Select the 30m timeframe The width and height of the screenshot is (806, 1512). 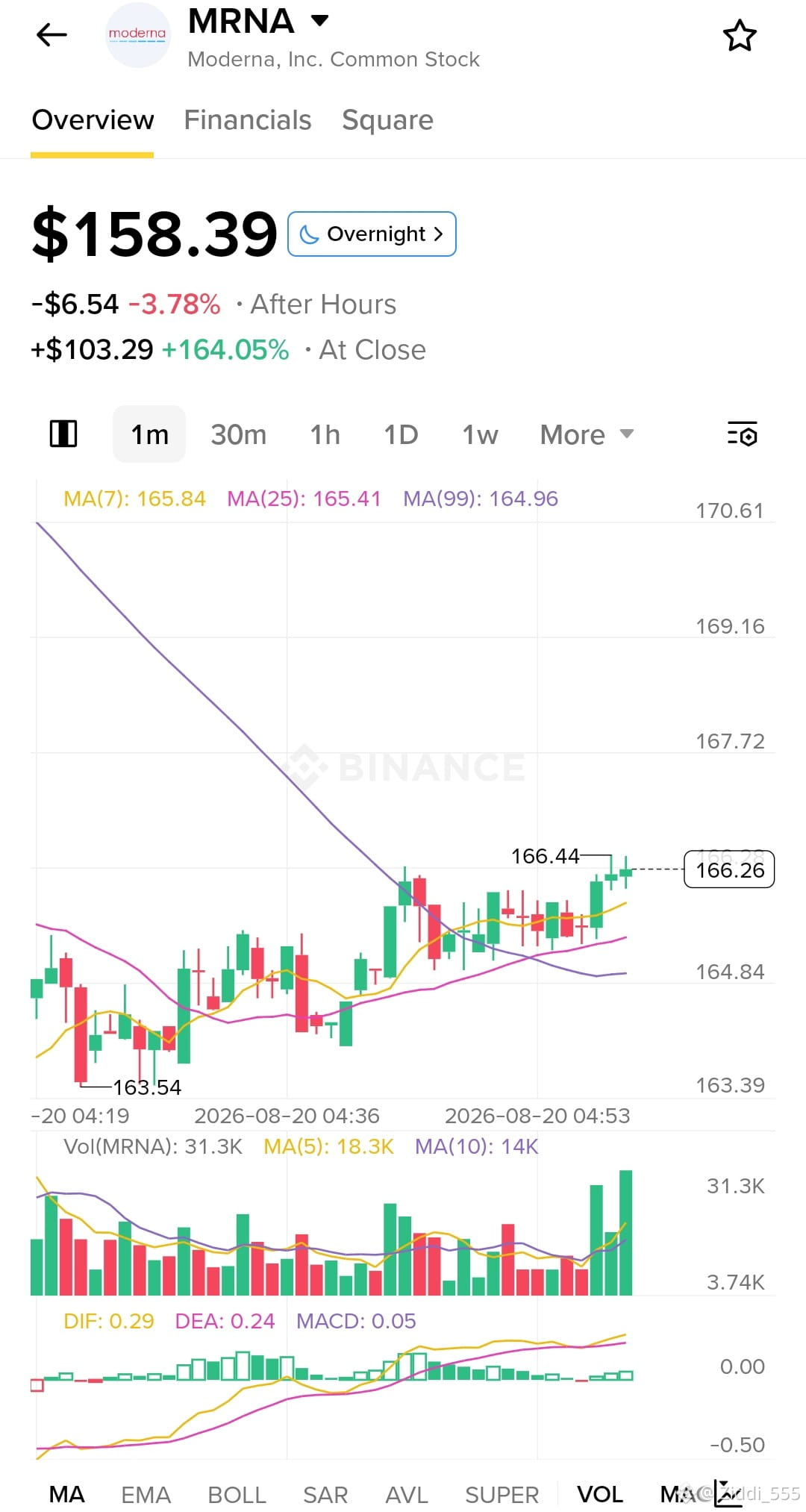(239, 434)
